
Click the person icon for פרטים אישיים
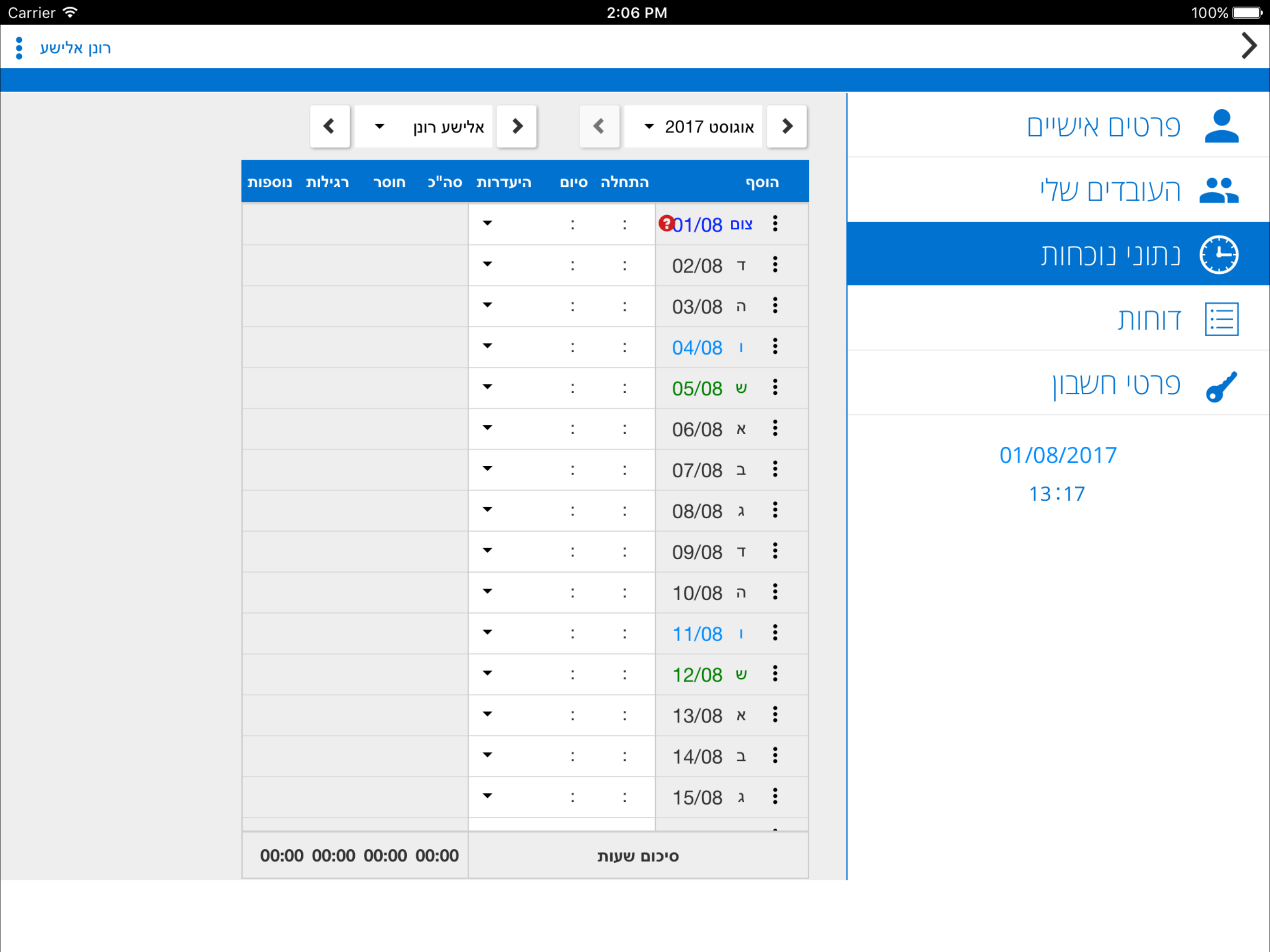(x=1221, y=126)
